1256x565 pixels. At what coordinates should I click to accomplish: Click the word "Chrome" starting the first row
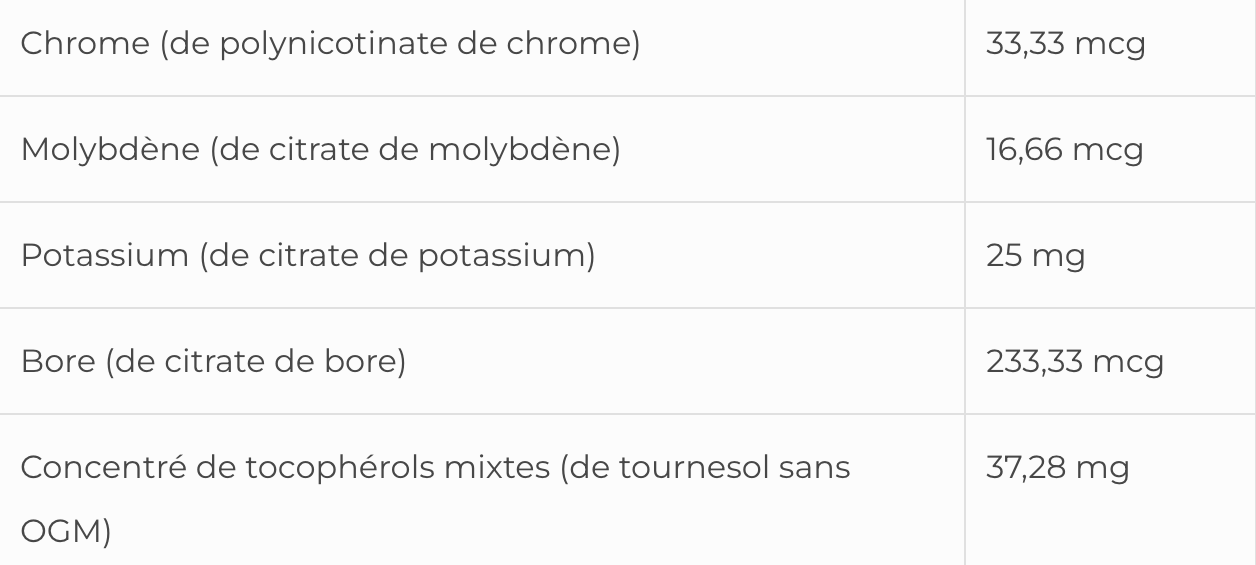[x=85, y=45]
